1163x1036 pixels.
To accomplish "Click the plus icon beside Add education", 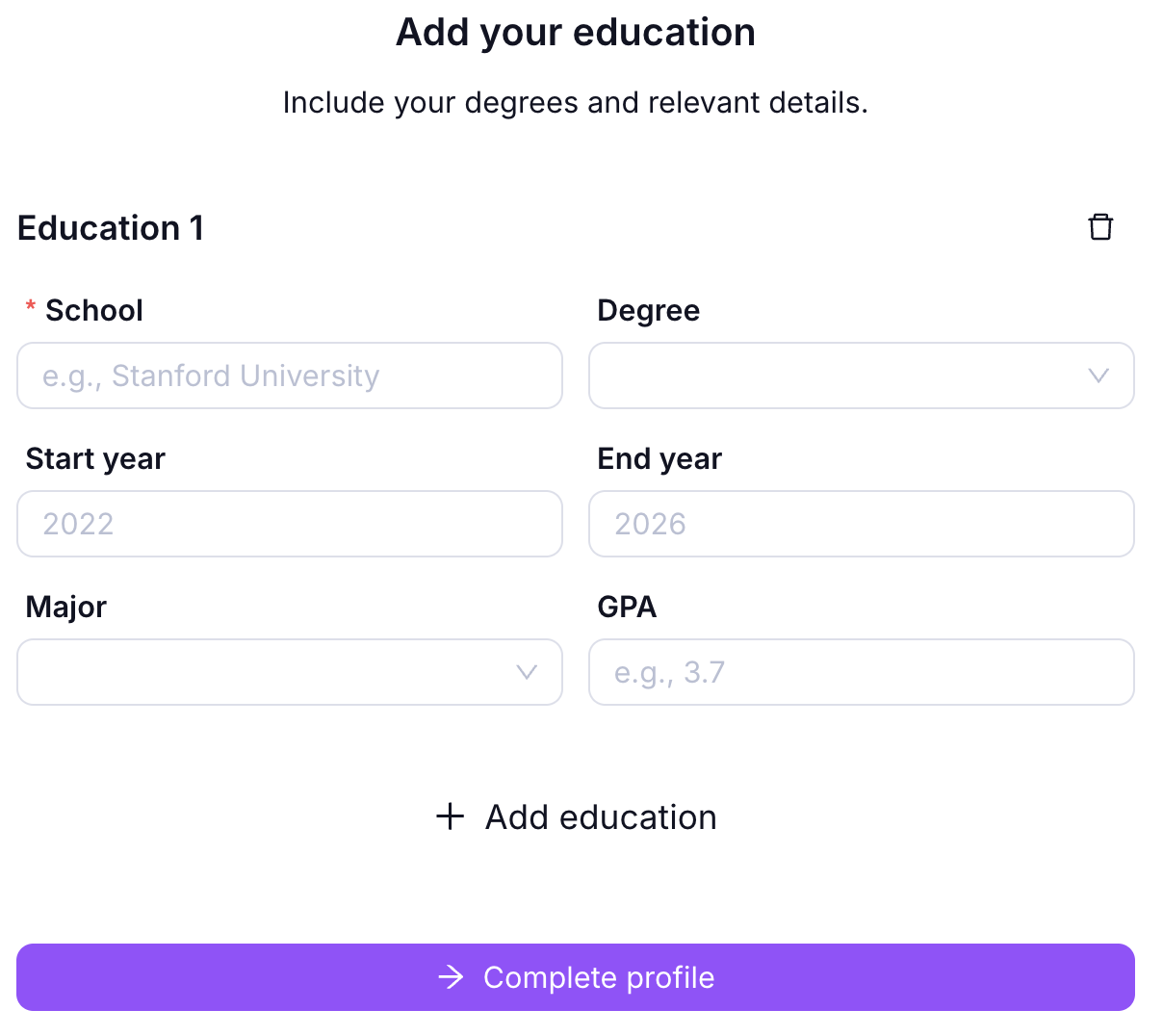I will click(x=450, y=817).
